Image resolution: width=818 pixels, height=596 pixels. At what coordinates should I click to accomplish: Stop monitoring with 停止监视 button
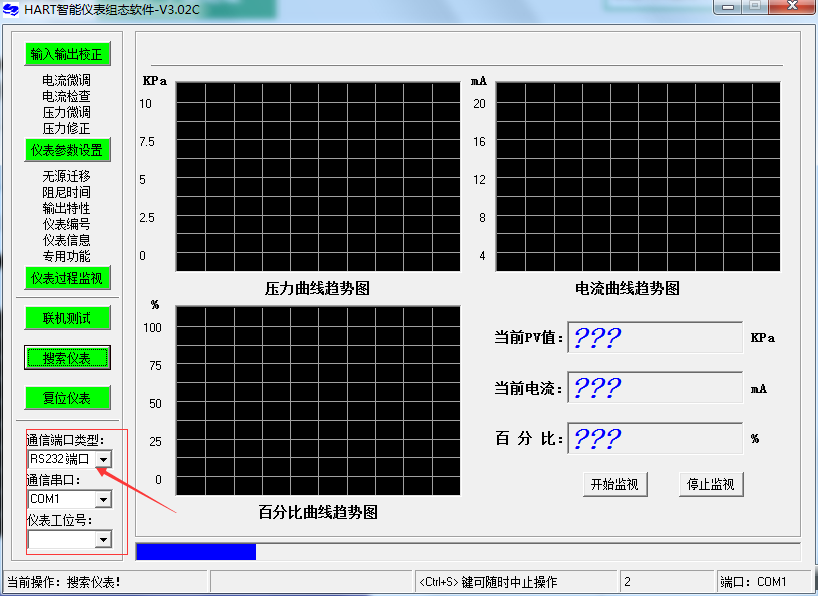711,484
